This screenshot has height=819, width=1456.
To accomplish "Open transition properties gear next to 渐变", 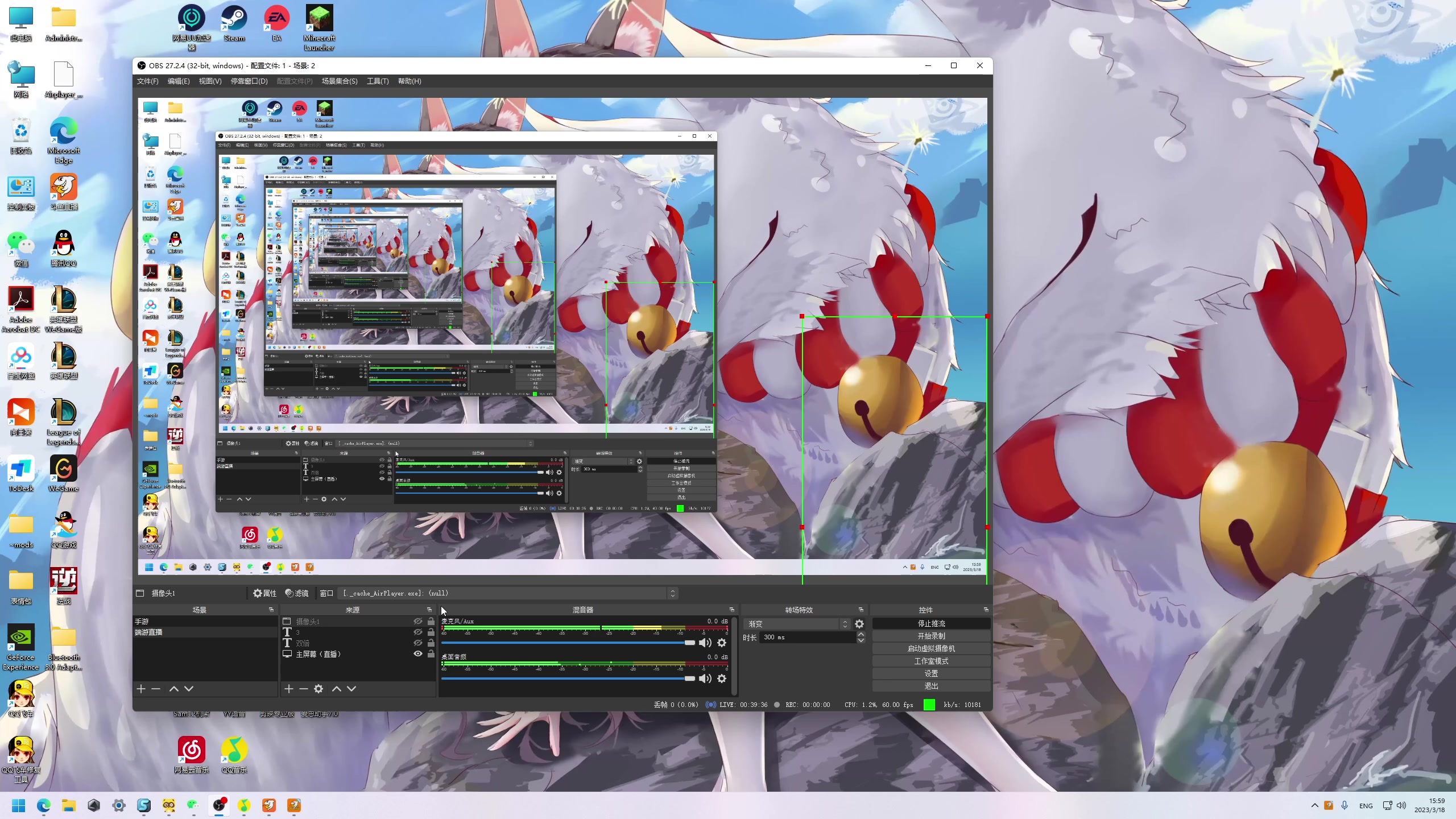I will click(859, 624).
